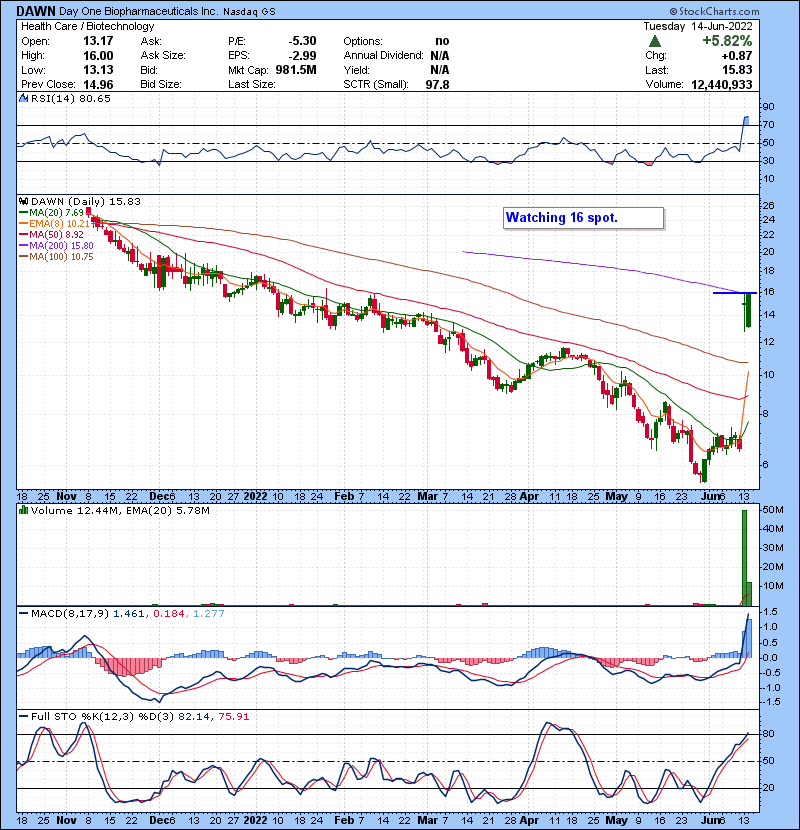This screenshot has height=830, width=800.
Task: Click the Prev Close 14.96 value
Action: pyautogui.click(x=98, y=84)
